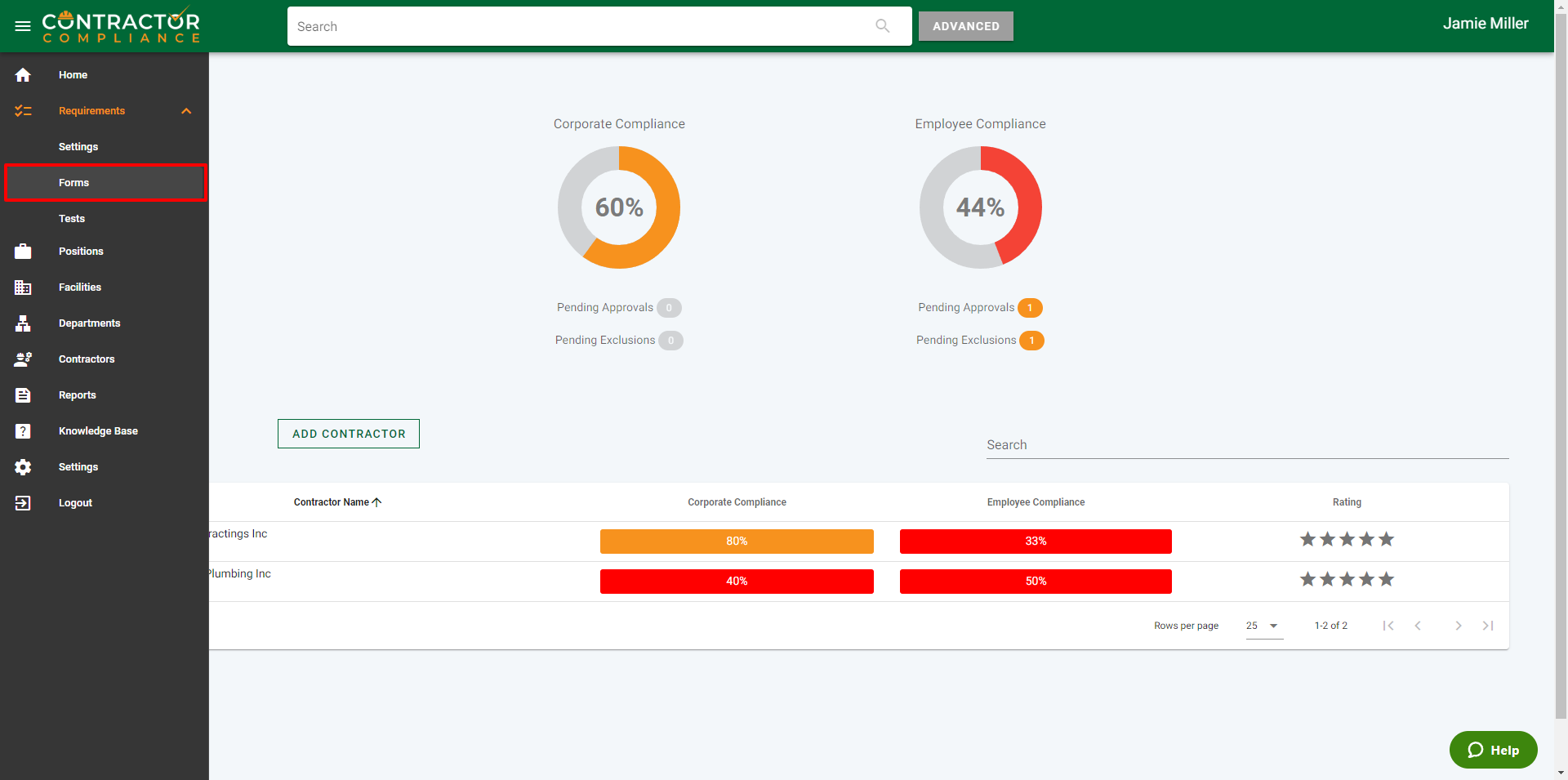1568x780 pixels.
Task: Click the ADVANCED search button
Action: click(965, 26)
